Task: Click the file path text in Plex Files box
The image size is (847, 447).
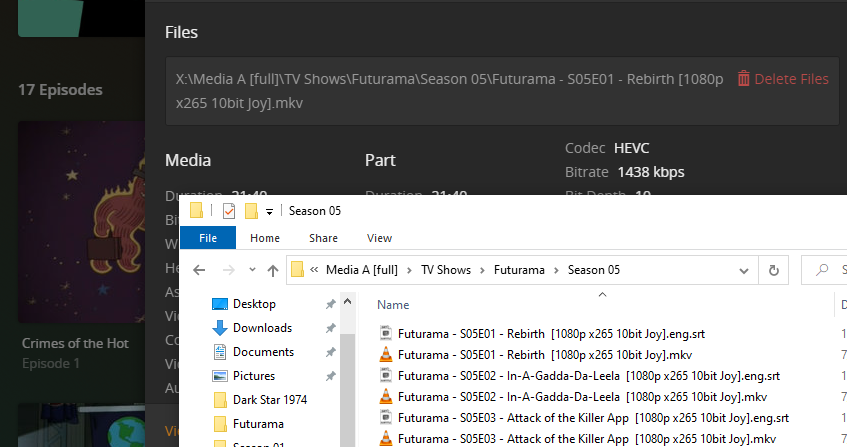Action: 449,91
